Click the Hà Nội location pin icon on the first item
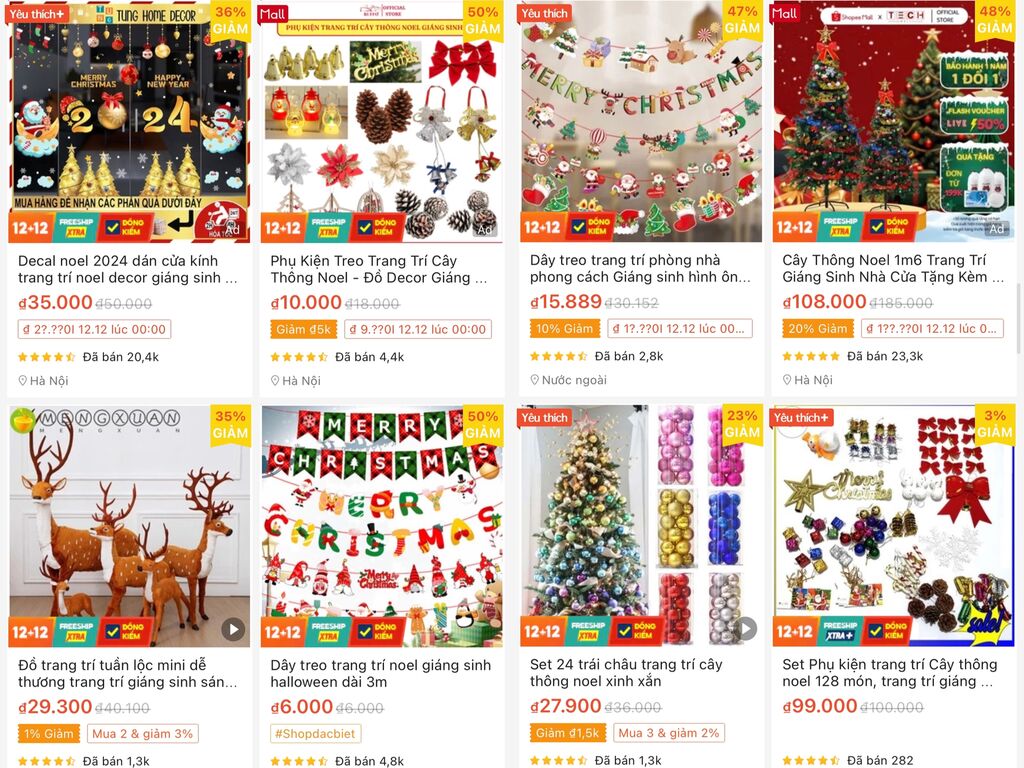This screenshot has height=768, width=1024. click(23, 381)
